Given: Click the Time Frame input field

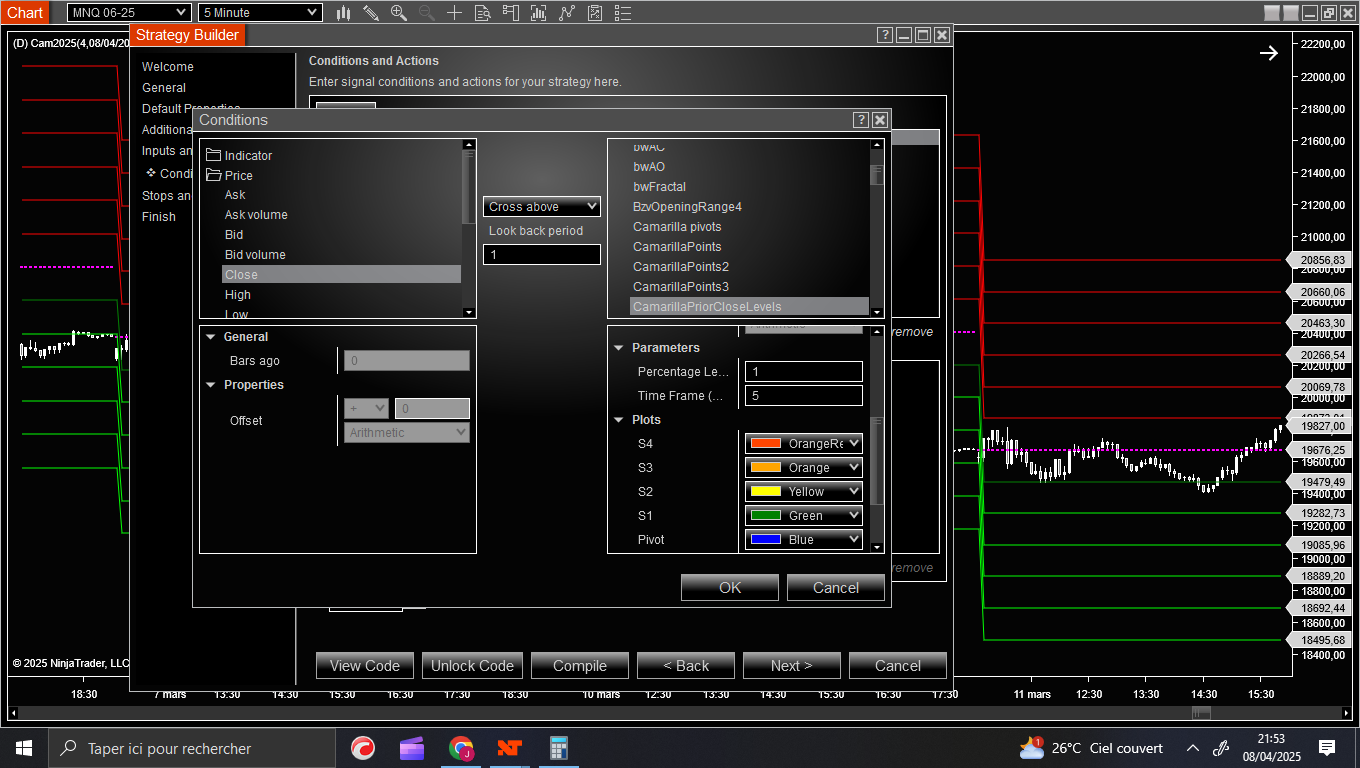Looking at the screenshot, I should coord(804,396).
